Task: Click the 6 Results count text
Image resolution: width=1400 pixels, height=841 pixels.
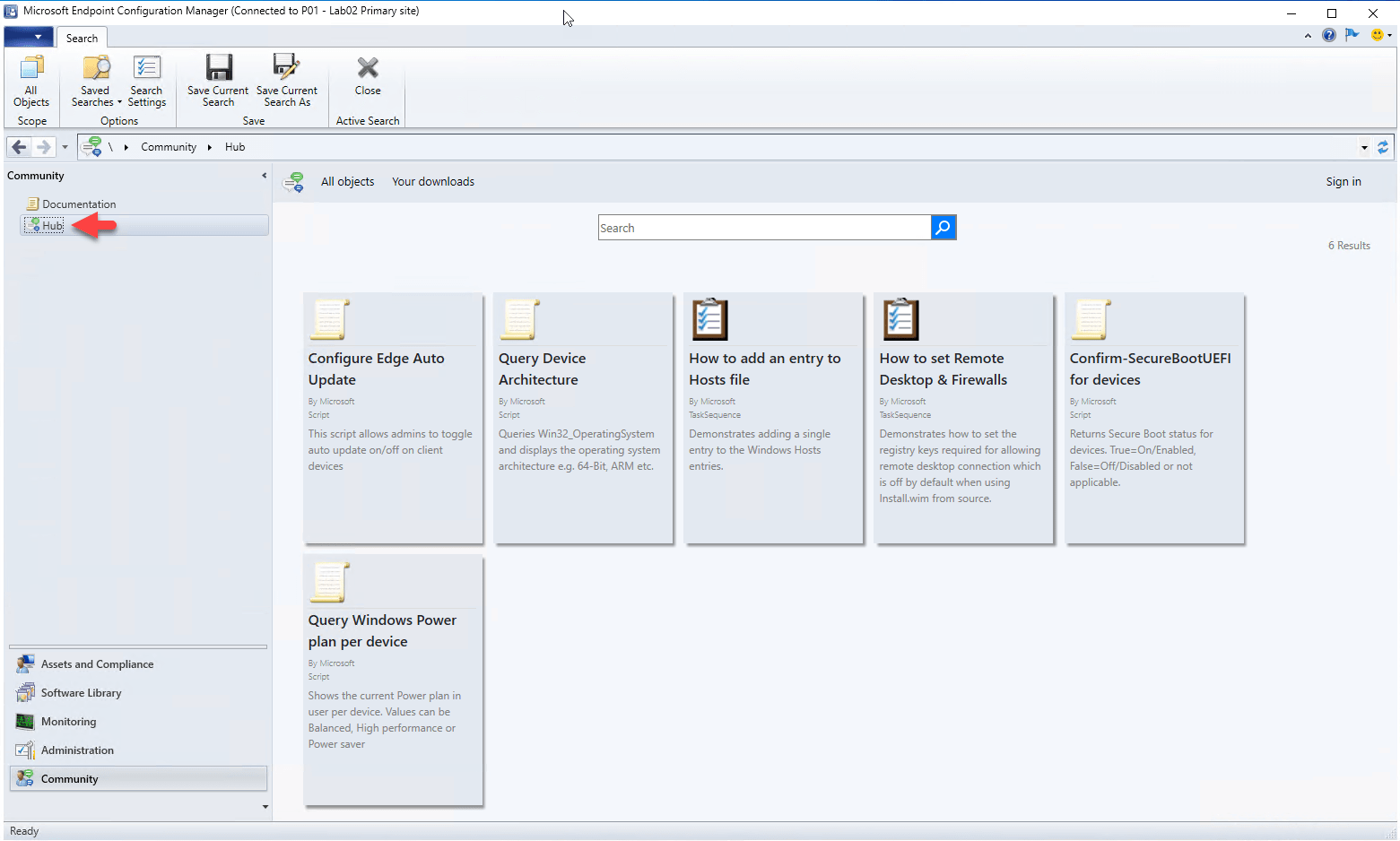Action: coord(1349,246)
